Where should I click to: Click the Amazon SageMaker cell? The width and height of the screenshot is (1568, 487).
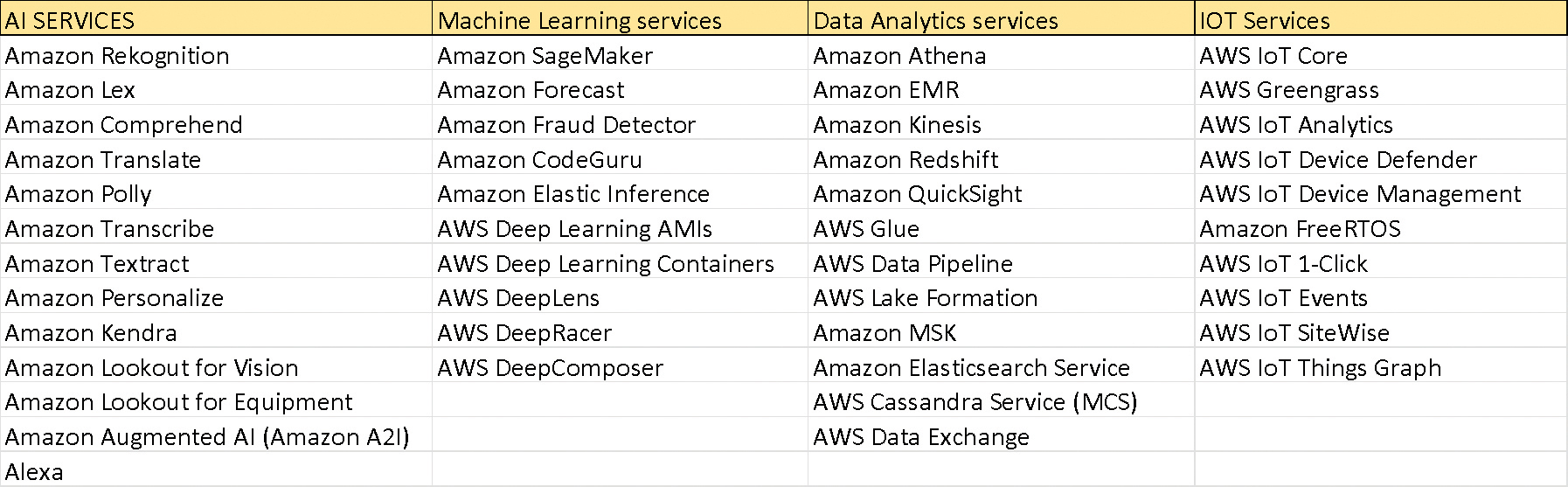[545, 56]
